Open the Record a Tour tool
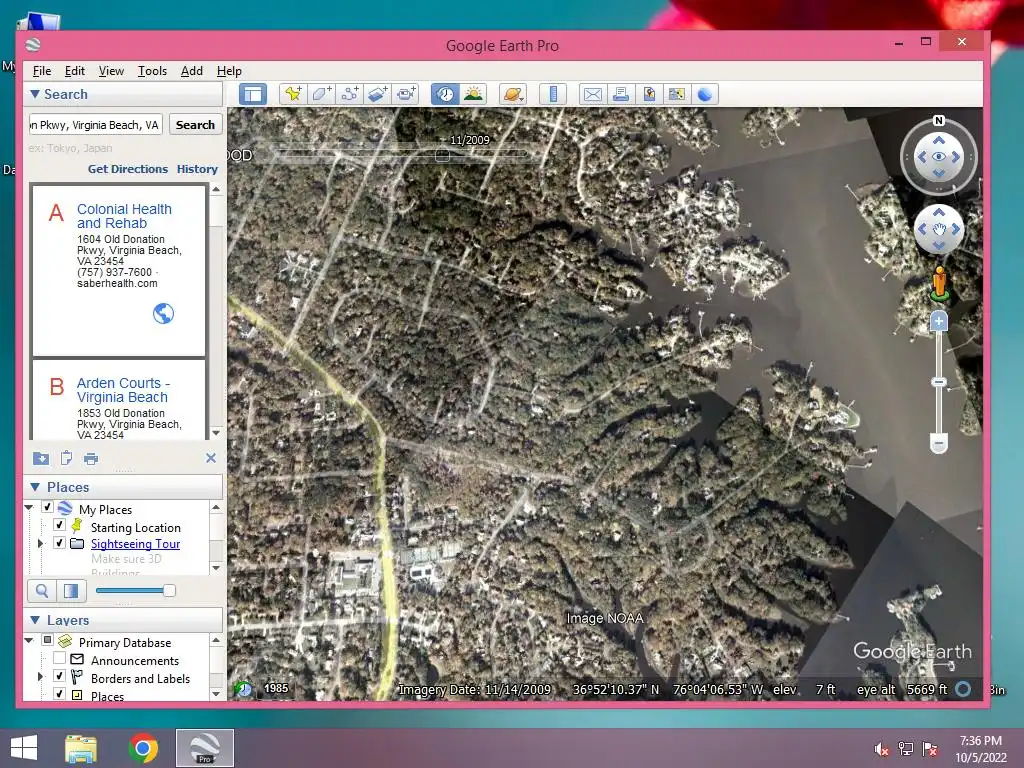1024x768 pixels. click(406, 94)
